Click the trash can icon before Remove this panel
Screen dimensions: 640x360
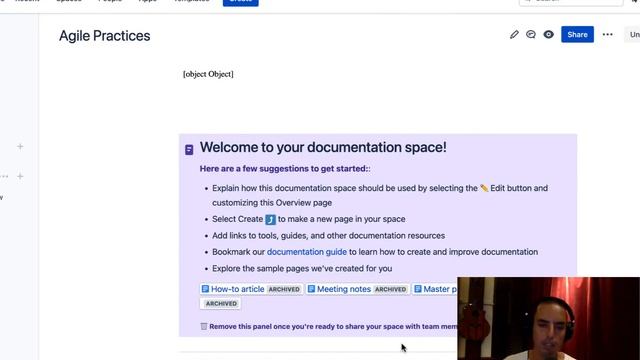(x=204, y=326)
